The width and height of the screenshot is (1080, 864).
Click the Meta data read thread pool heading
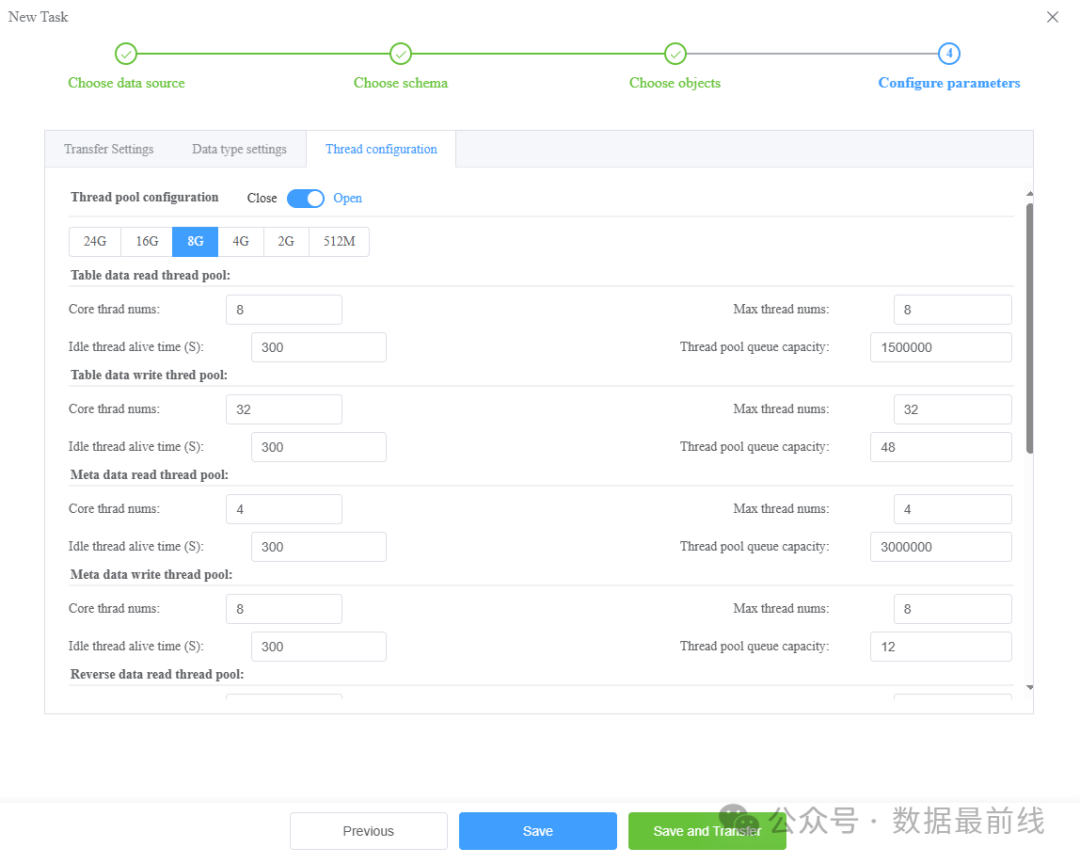pos(149,475)
